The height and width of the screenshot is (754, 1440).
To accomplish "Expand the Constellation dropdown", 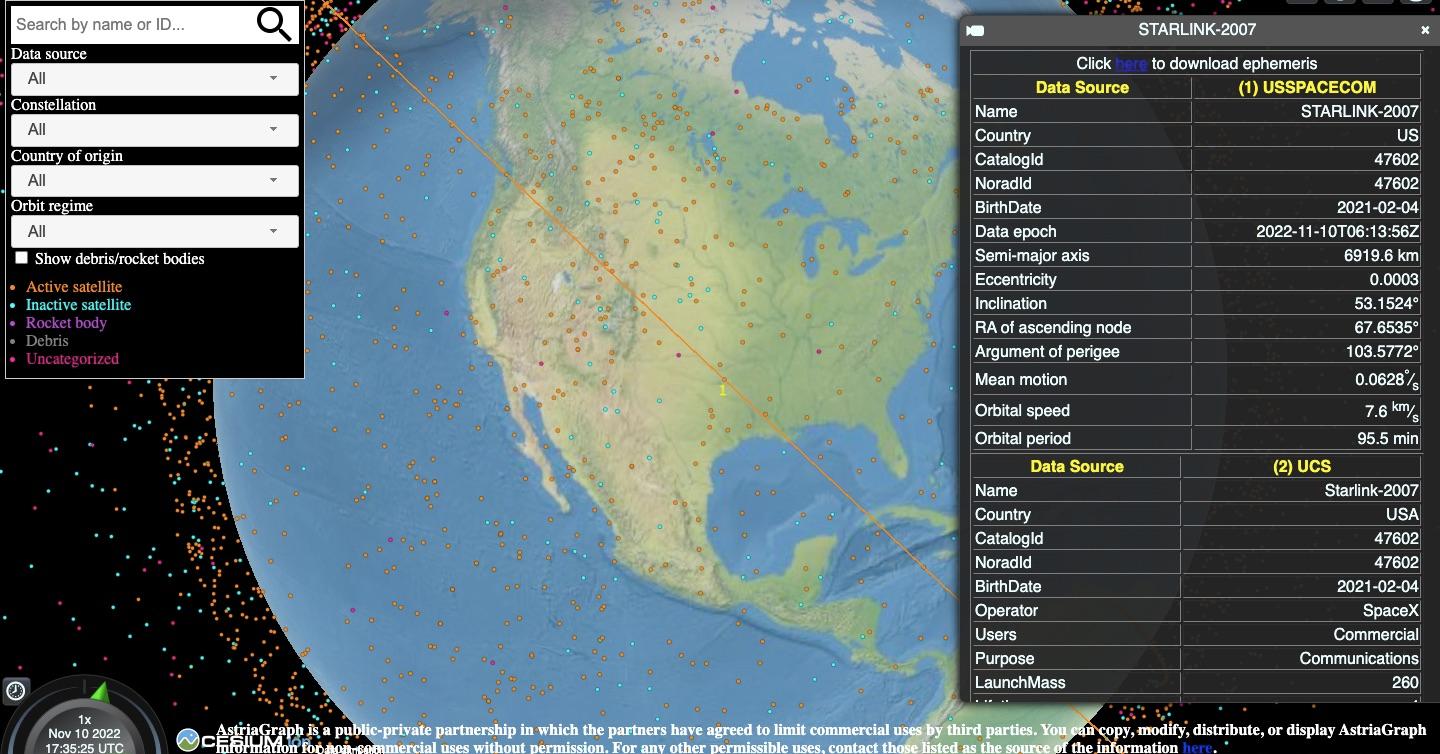I will [154, 130].
